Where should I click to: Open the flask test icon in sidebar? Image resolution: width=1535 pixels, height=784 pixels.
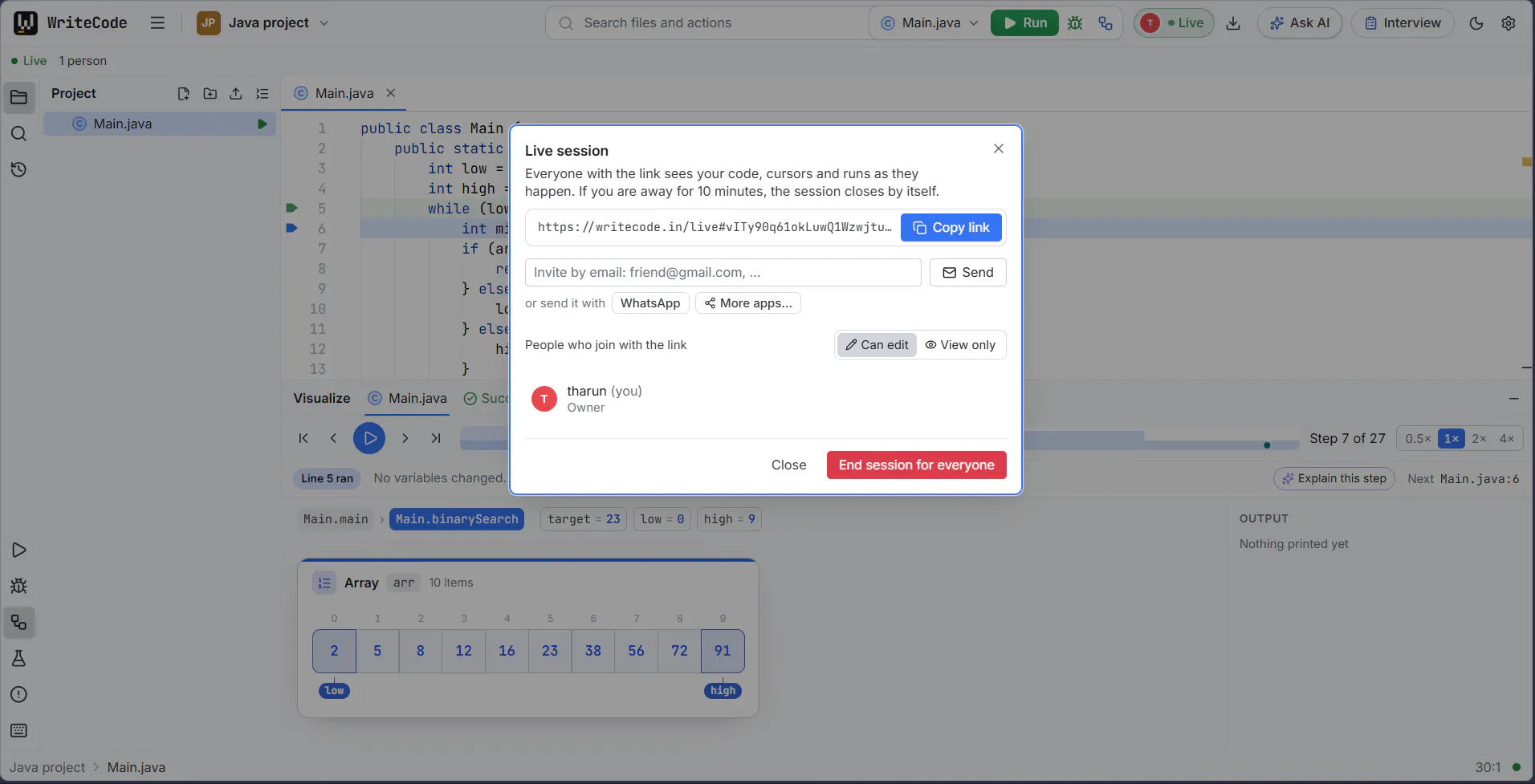(x=19, y=659)
